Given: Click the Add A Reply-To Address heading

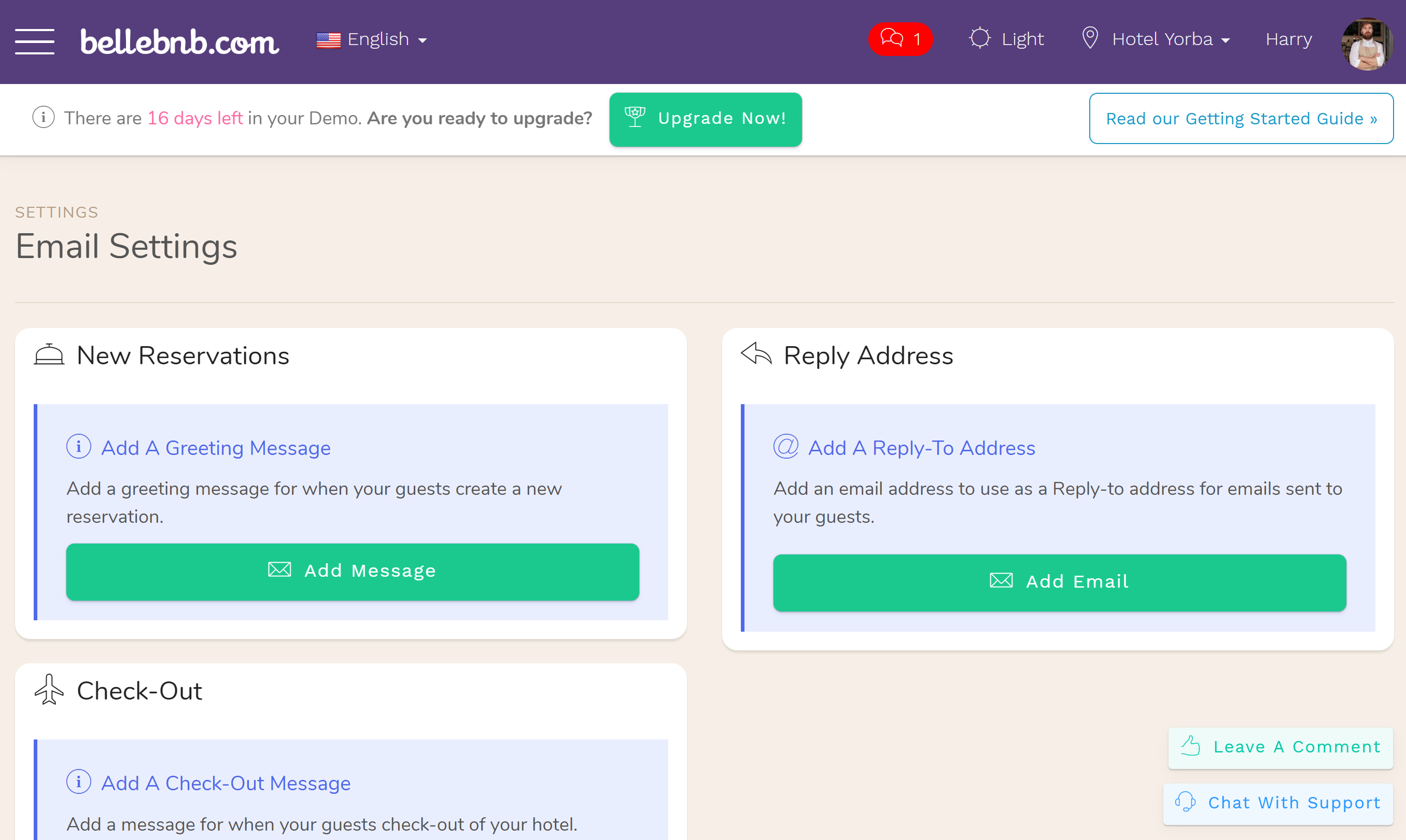Looking at the screenshot, I should tap(921, 448).
